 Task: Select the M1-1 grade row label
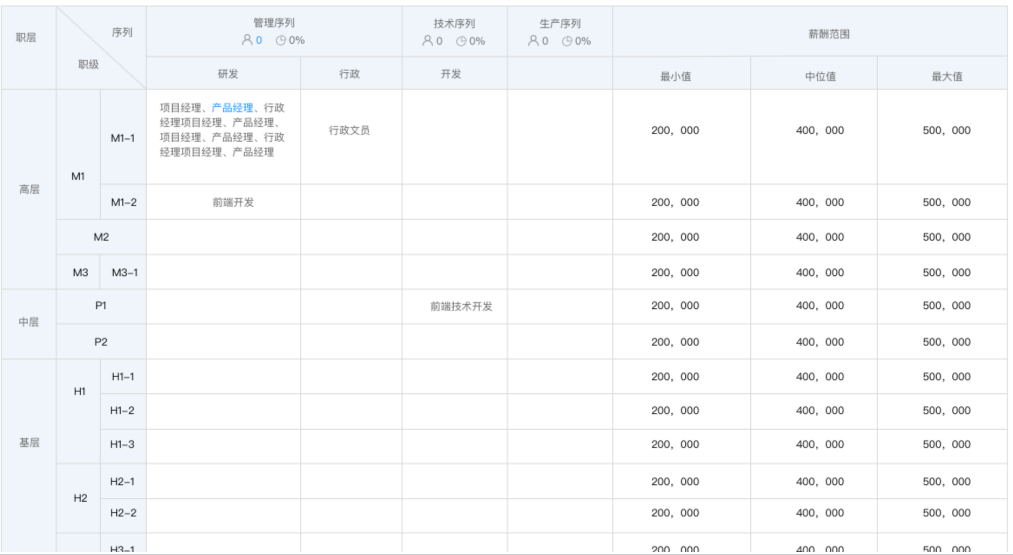(x=123, y=138)
